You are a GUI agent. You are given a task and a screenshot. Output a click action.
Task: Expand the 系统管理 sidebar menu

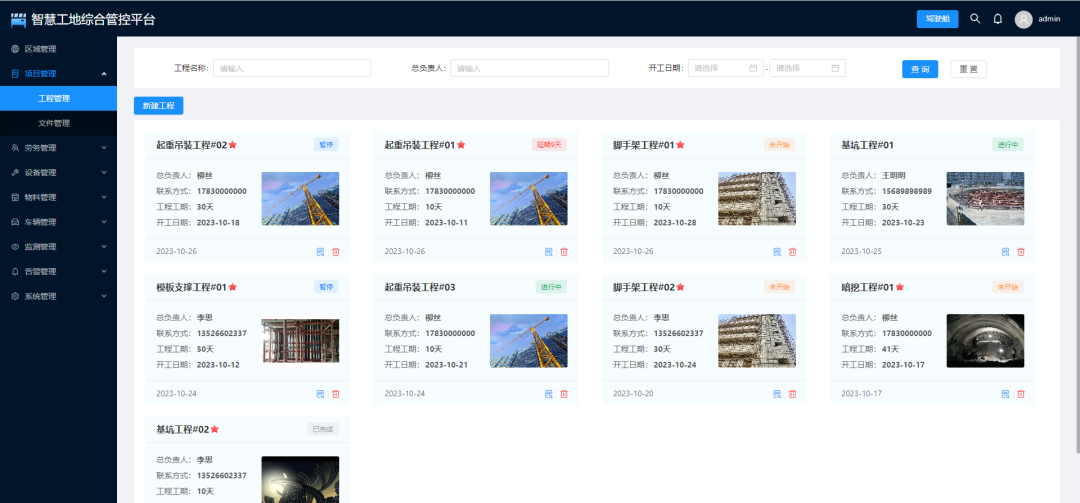pos(59,296)
